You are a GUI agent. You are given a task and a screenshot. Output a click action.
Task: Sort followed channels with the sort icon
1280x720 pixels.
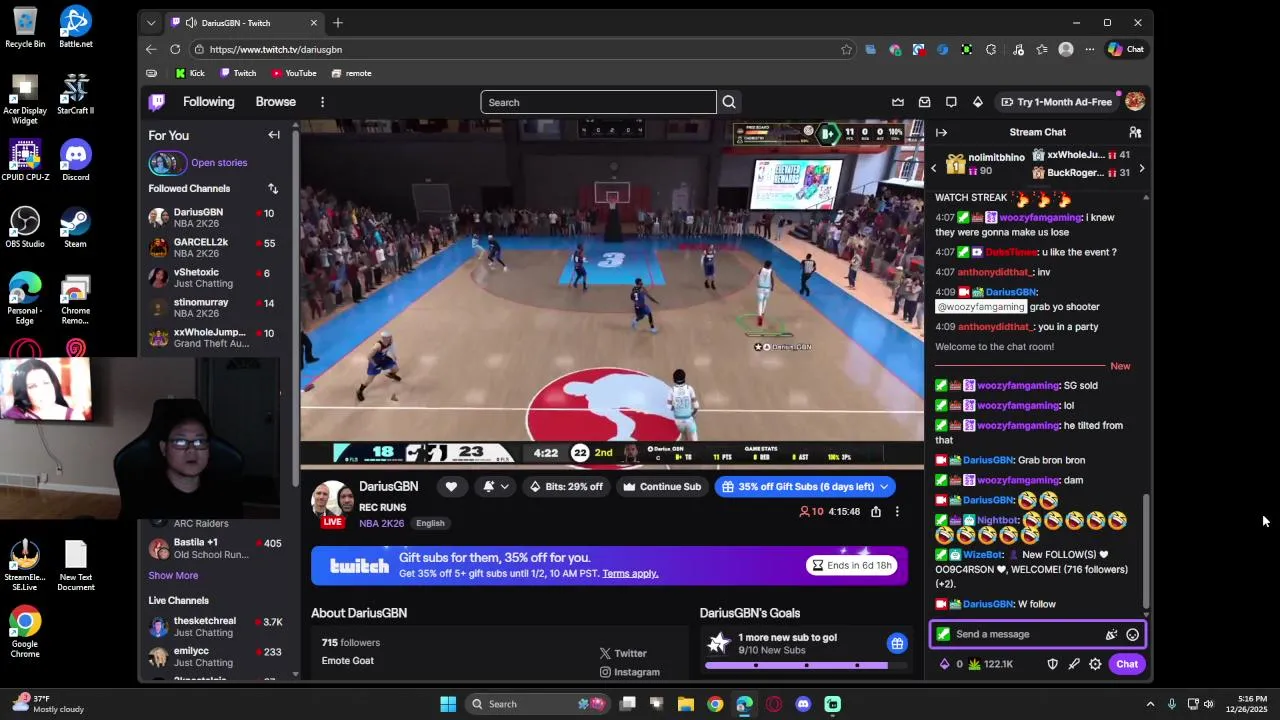click(x=273, y=189)
